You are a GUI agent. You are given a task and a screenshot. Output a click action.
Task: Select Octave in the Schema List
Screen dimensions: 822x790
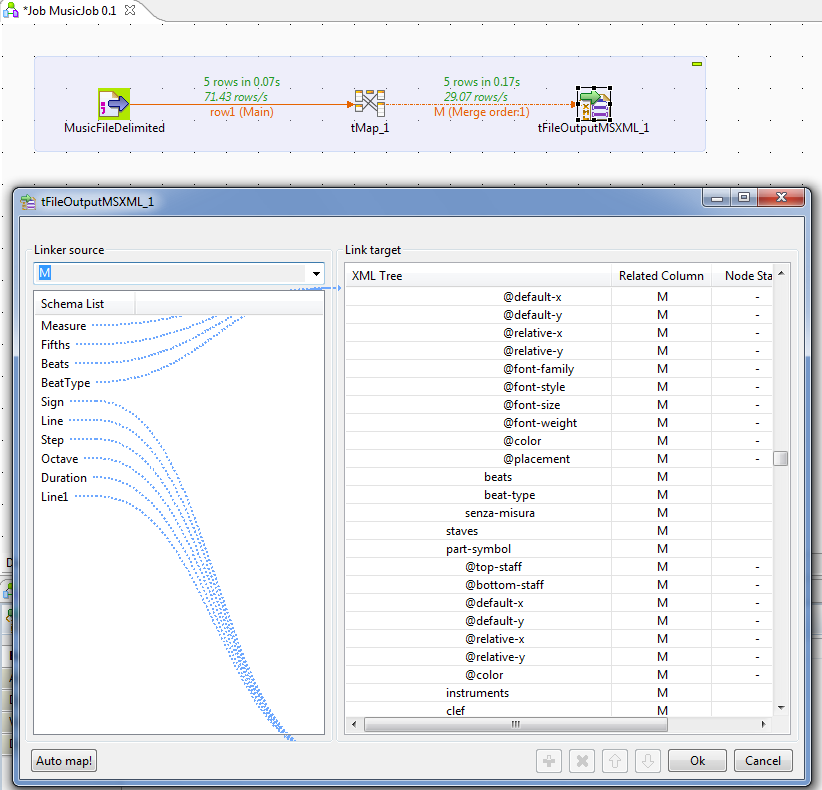[x=61, y=458]
